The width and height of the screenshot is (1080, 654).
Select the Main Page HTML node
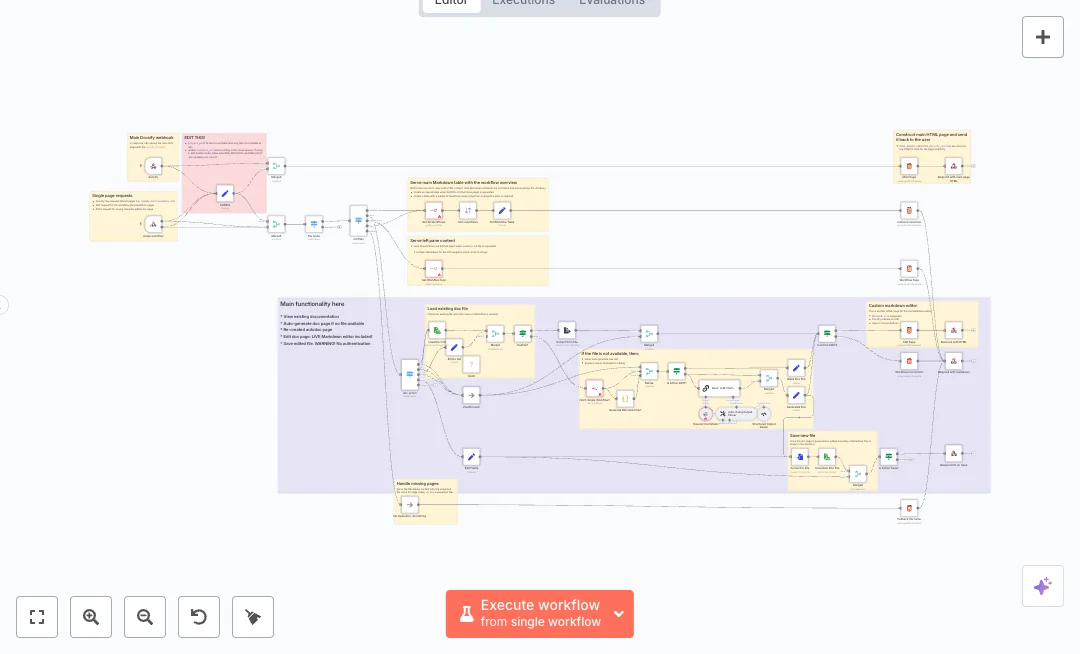tap(909, 166)
